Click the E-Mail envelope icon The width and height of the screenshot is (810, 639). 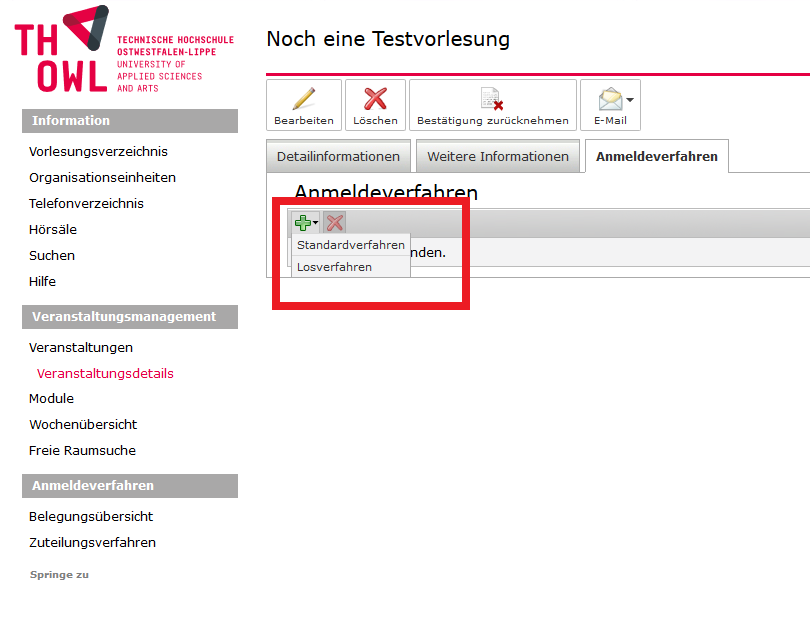[609, 99]
